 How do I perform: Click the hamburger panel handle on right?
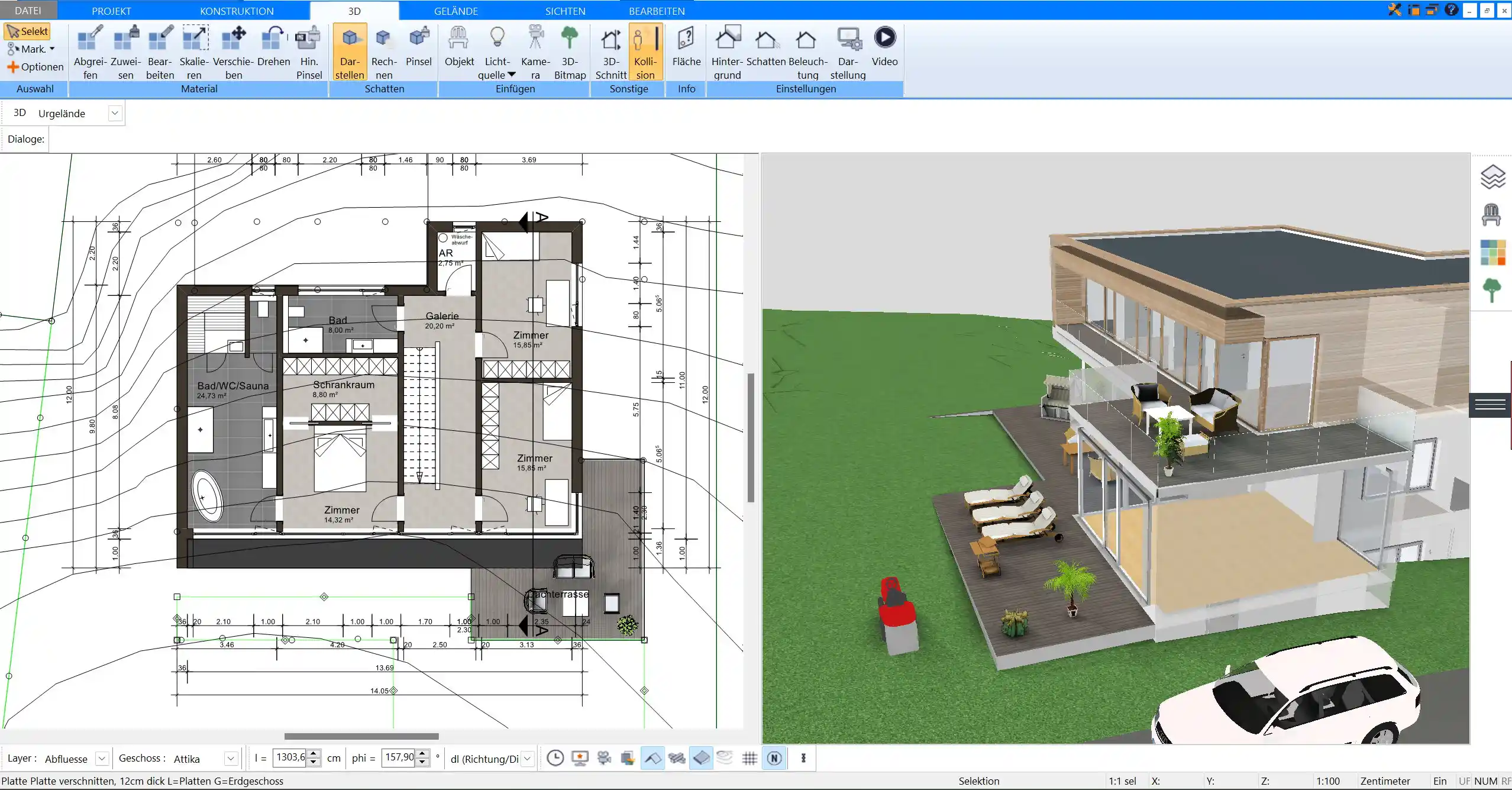tap(1490, 405)
